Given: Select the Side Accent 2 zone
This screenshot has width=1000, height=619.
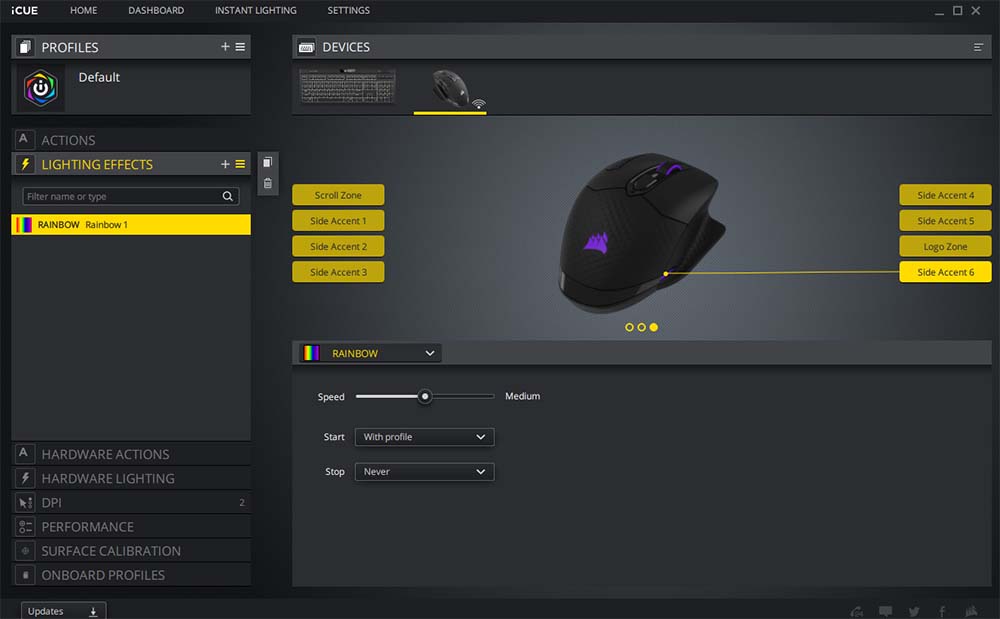Looking at the screenshot, I should coord(338,246).
